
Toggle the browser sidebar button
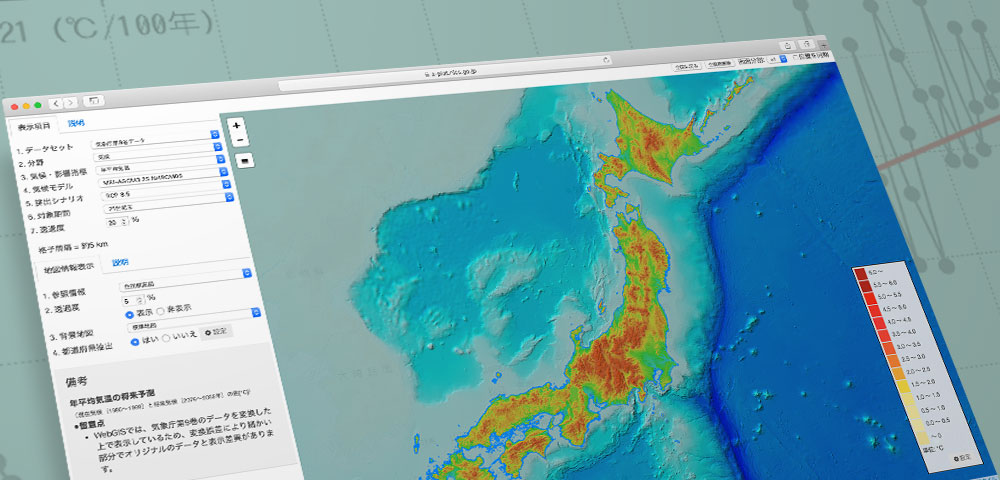tap(94, 101)
